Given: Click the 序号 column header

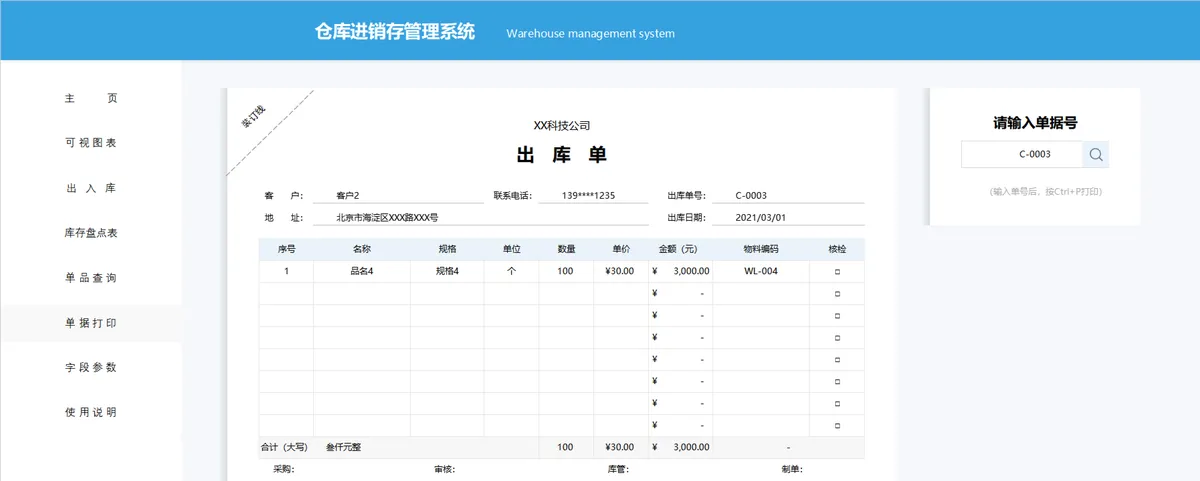Looking at the screenshot, I should point(286,249).
